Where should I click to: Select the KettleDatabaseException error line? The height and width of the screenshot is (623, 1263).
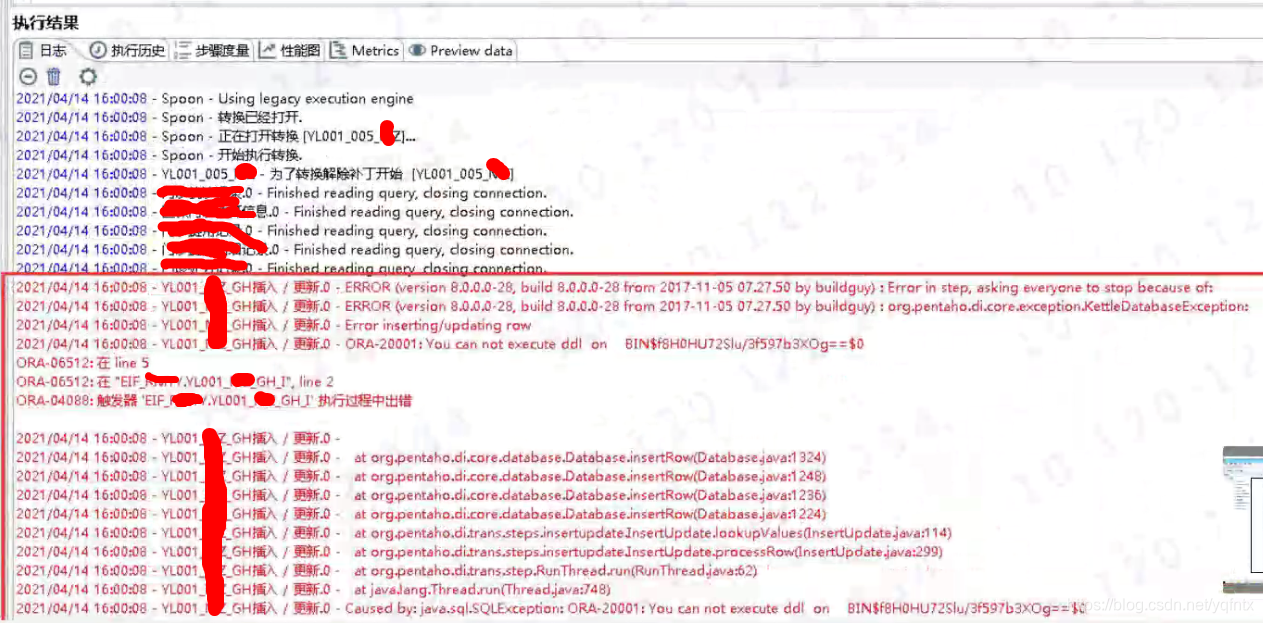pos(632,306)
